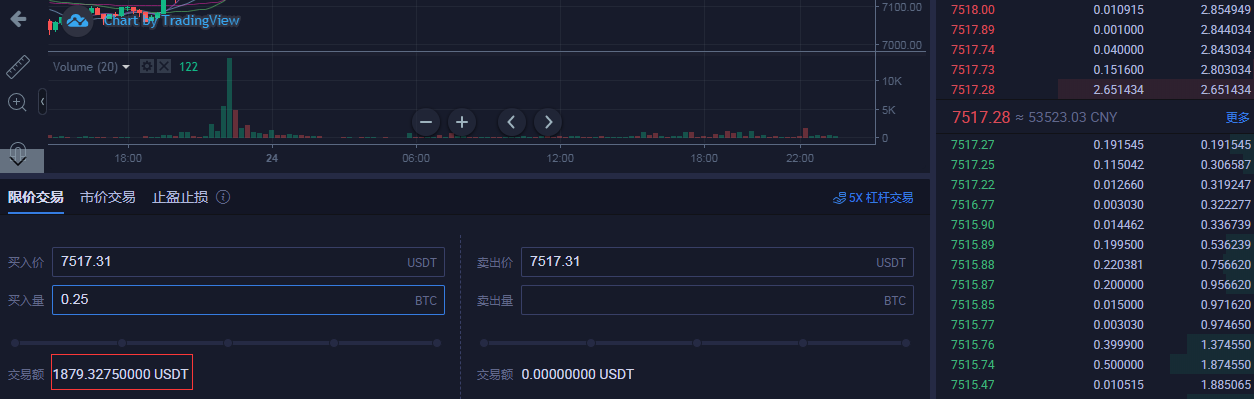Click the back arrow in chart toolbar
The height and width of the screenshot is (399, 1254).
click(18, 19)
